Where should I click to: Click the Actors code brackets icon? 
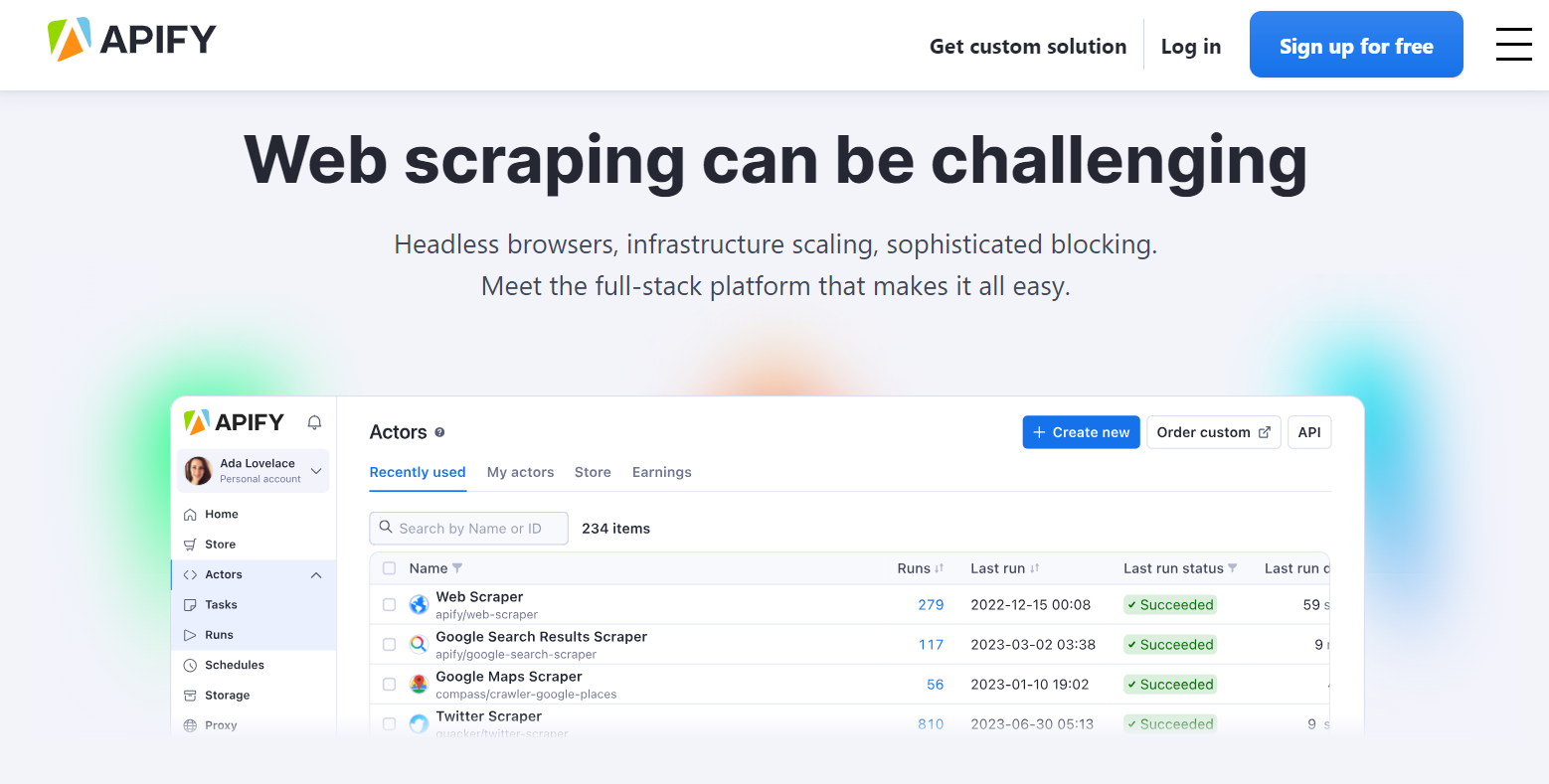point(190,574)
